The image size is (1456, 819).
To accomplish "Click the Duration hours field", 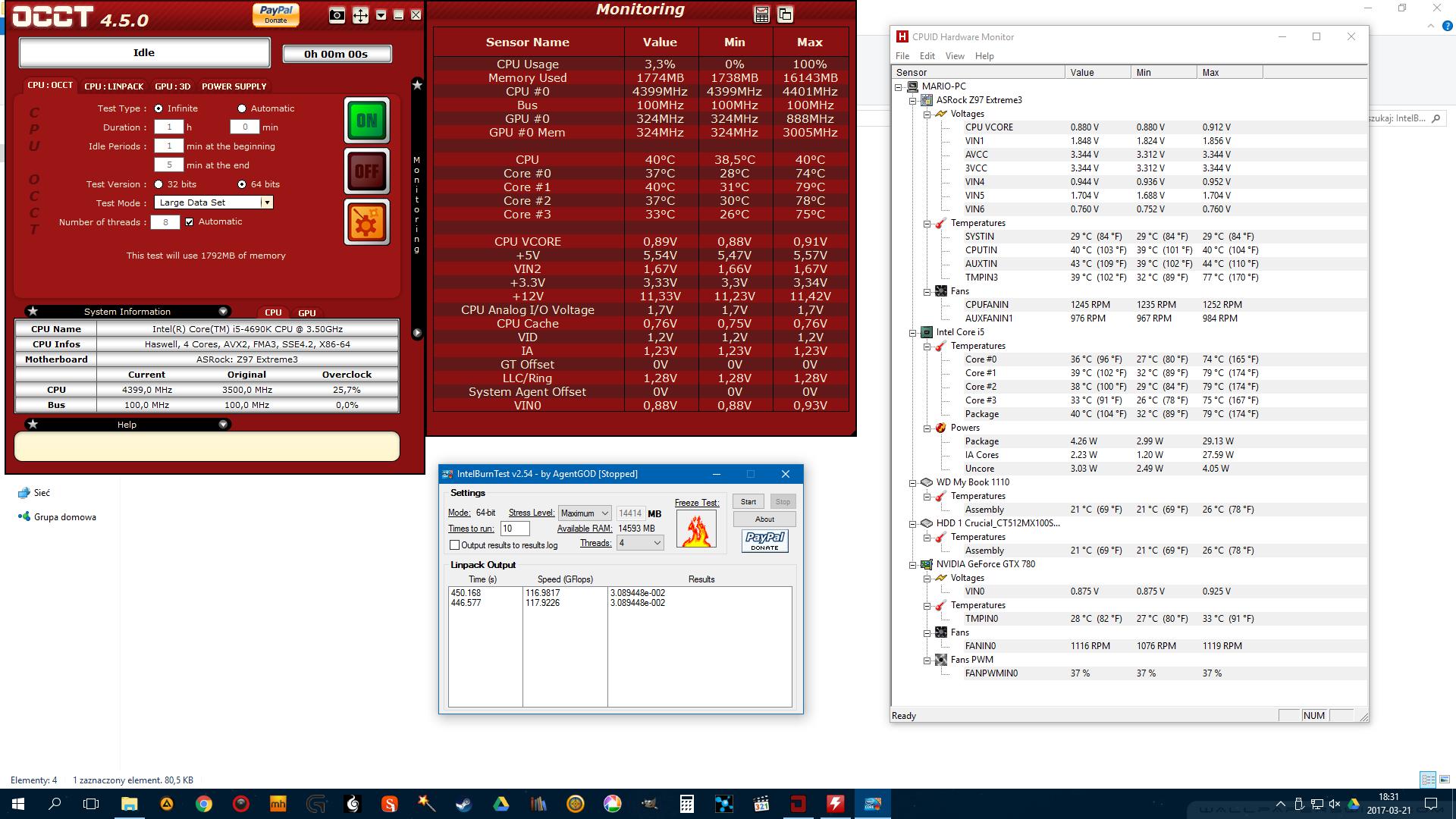I will pyautogui.click(x=168, y=127).
